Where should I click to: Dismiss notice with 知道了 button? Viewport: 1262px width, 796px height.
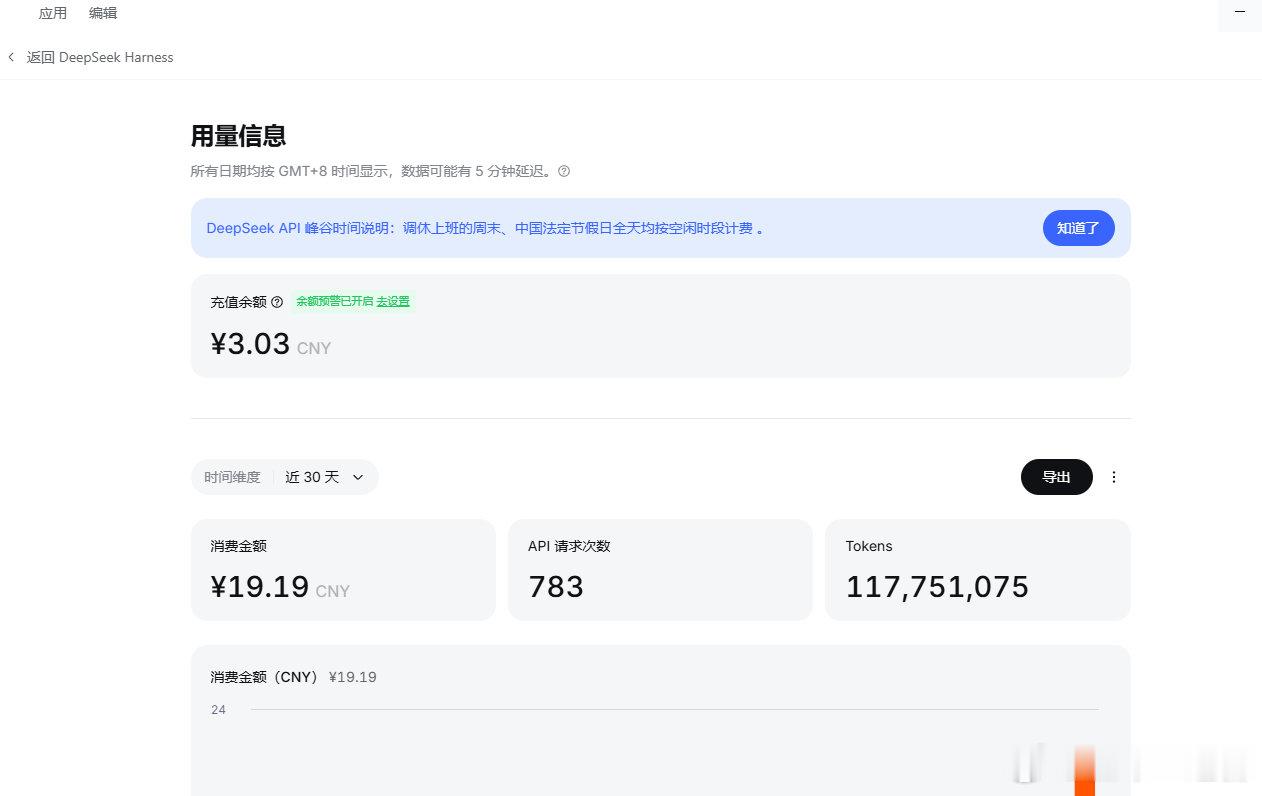pos(1078,228)
